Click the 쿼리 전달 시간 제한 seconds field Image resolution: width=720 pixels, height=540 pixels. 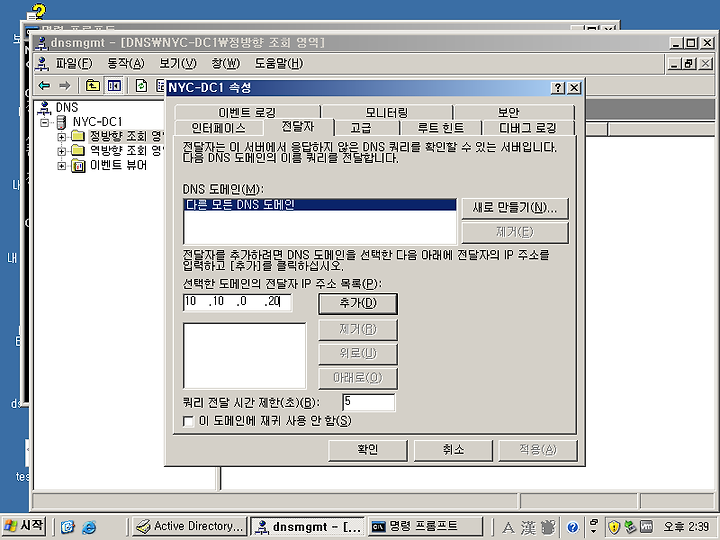tap(369, 402)
